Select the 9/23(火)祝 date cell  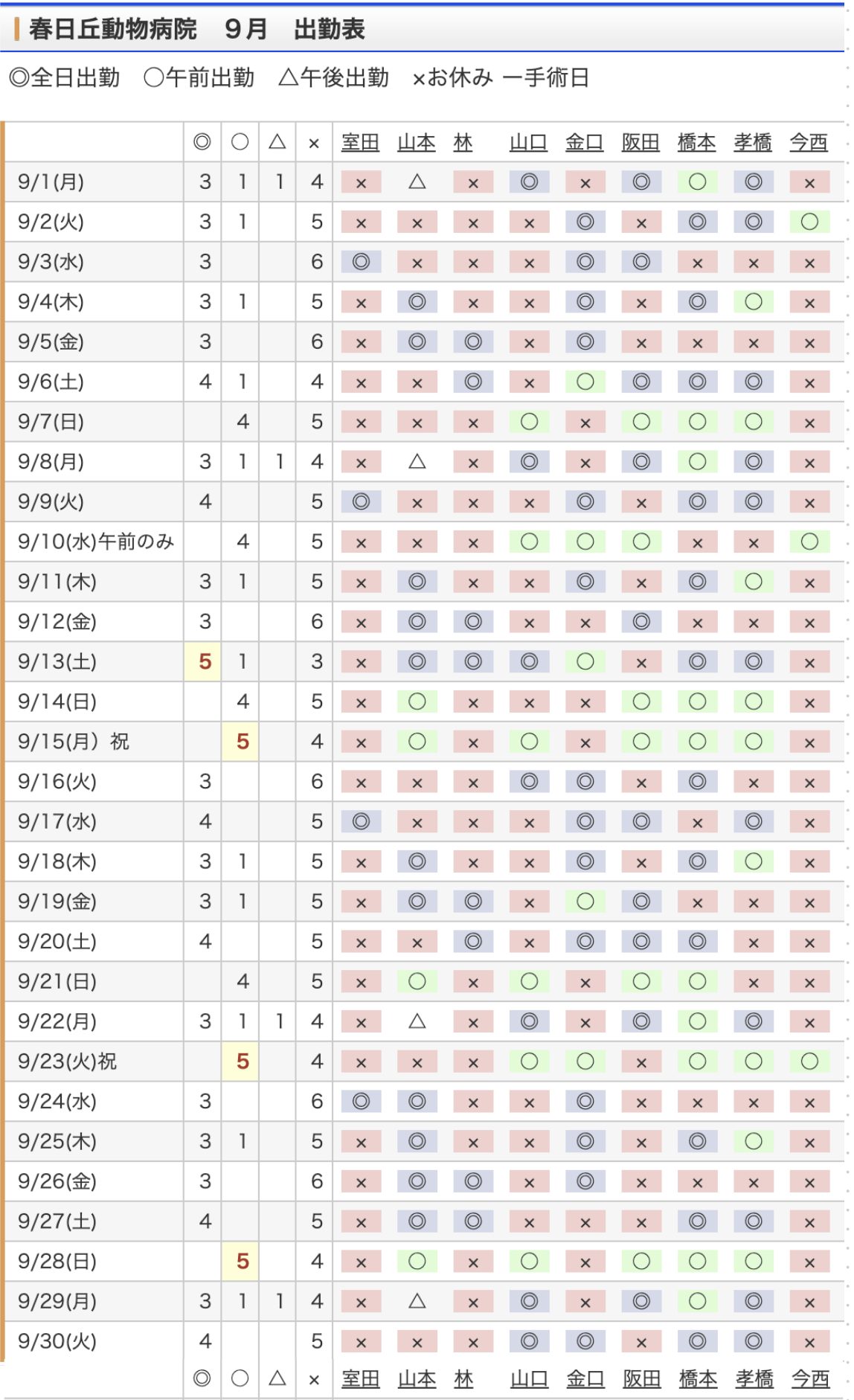point(94,1061)
